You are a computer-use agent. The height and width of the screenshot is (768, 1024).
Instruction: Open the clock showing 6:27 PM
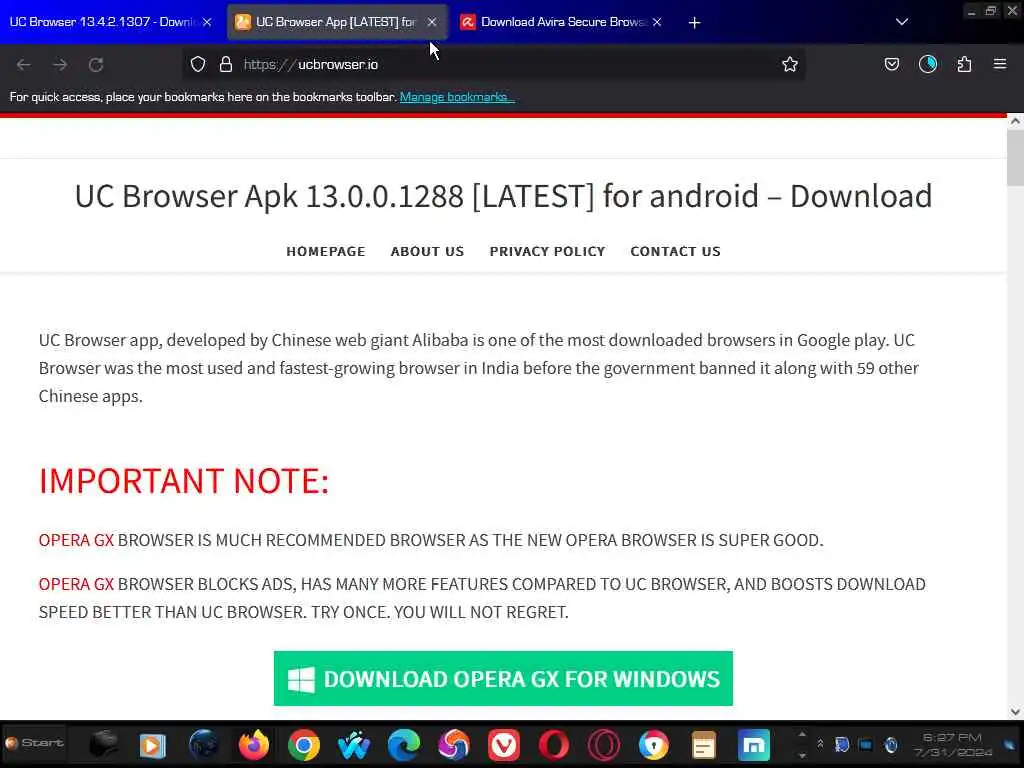tap(953, 745)
